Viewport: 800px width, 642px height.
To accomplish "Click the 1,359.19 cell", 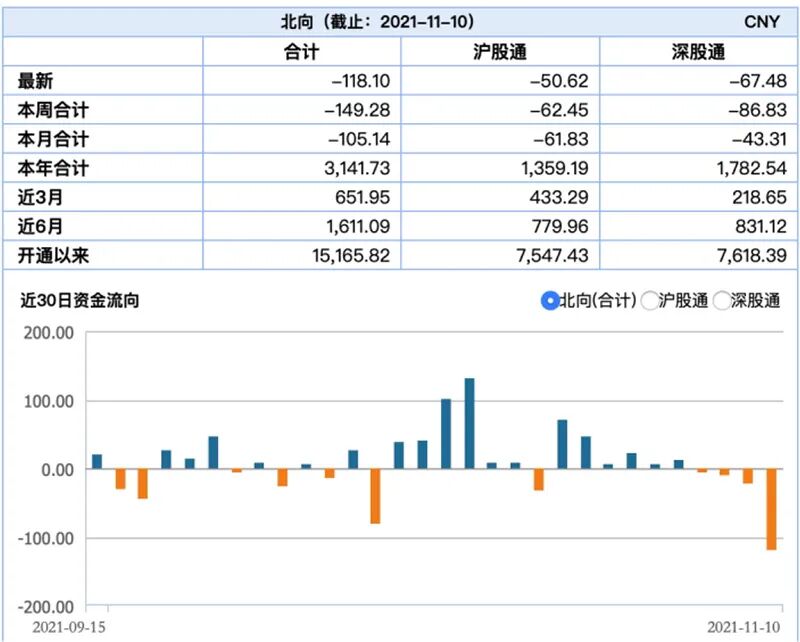I will pyautogui.click(x=555, y=168).
